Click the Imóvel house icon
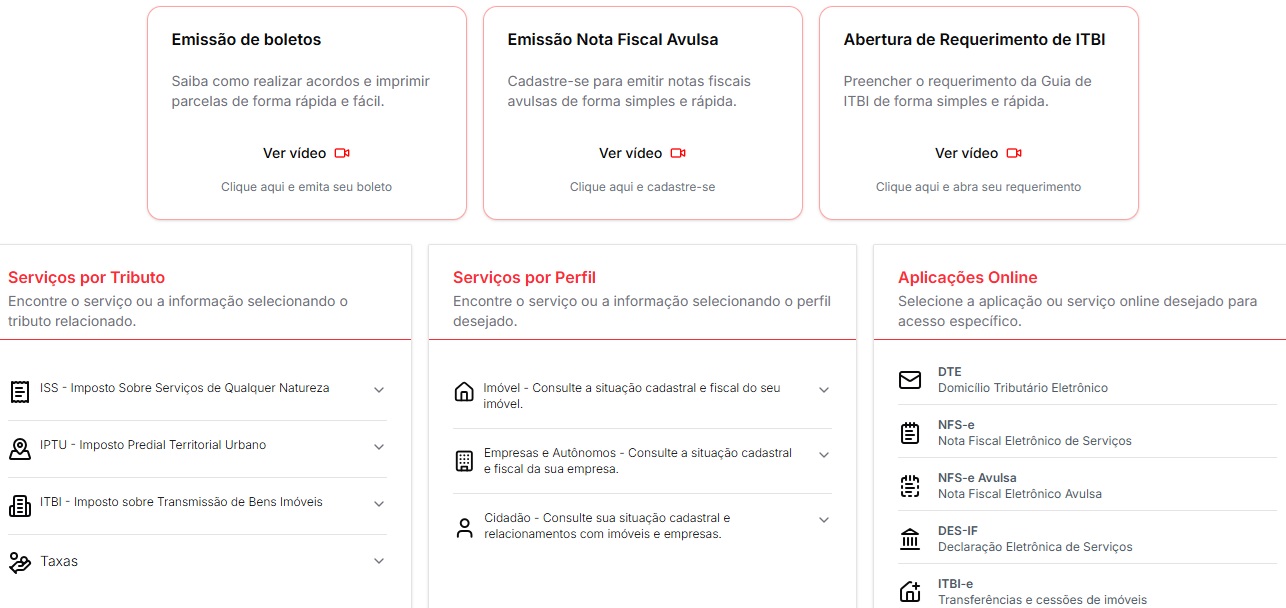This screenshot has width=1286, height=608. coord(464,391)
